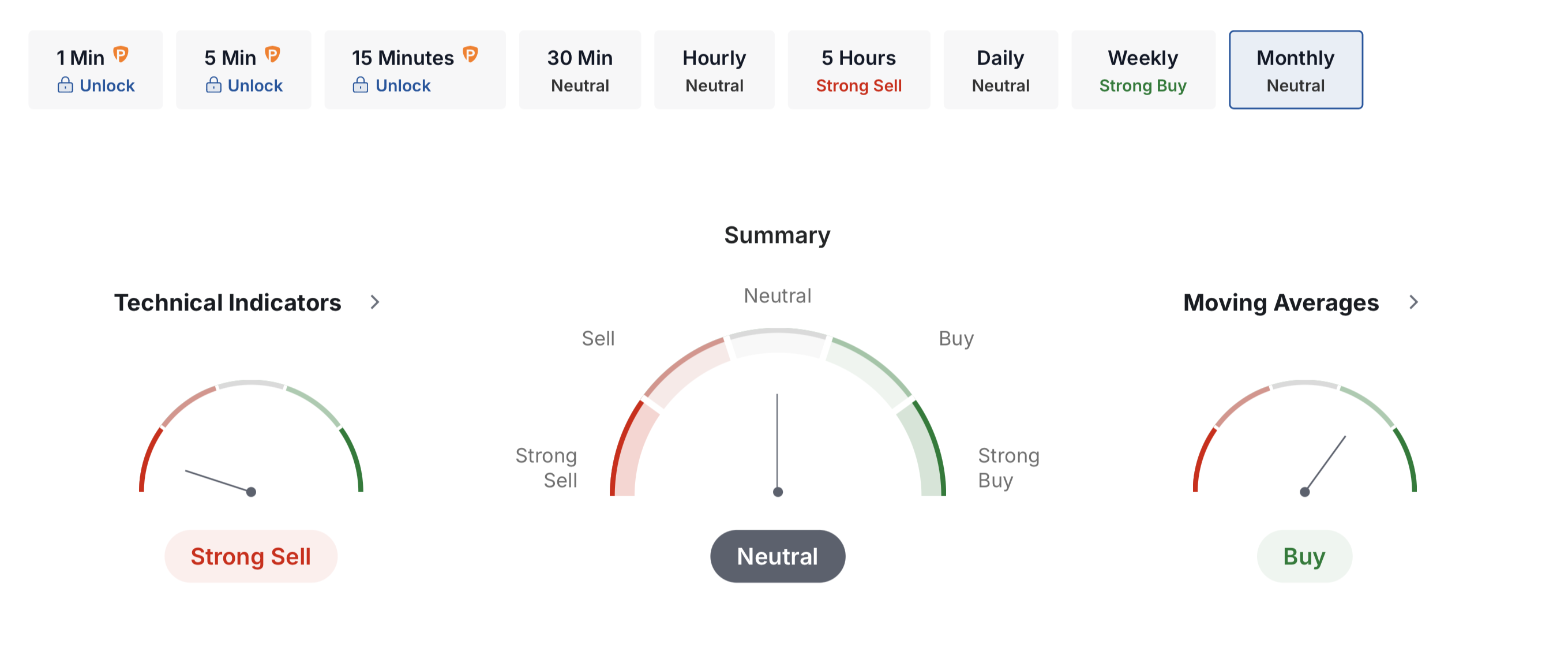Switch to the 30 Min timeframe tab
Viewport: 1568px width, 659px height.
pos(579,70)
